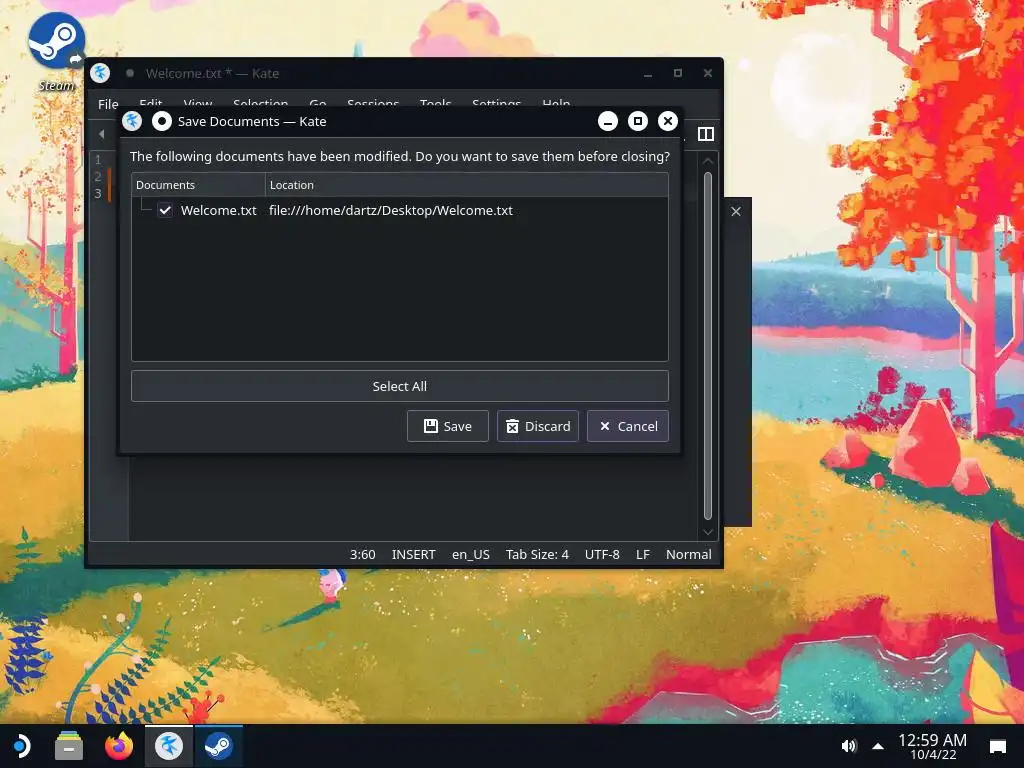Open the Steam desktop shortcut icon
1024x768 pixels.
[56, 42]
